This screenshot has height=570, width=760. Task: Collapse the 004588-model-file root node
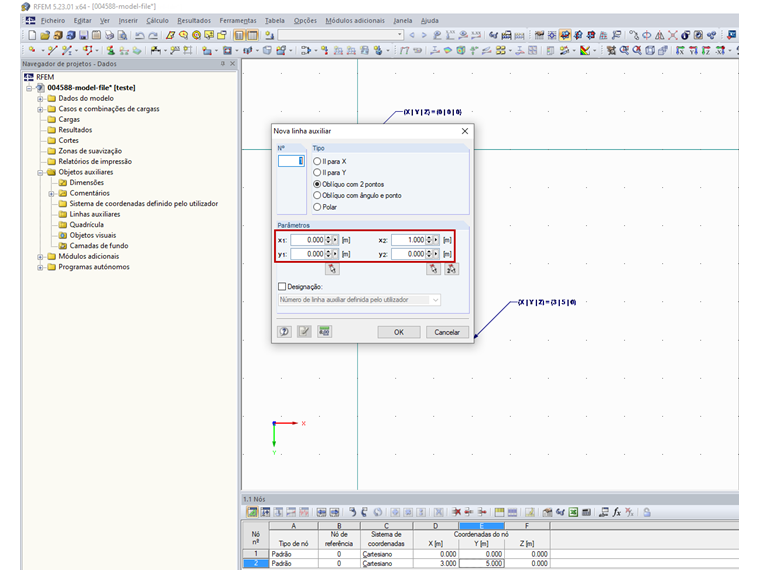coord(30,88)
